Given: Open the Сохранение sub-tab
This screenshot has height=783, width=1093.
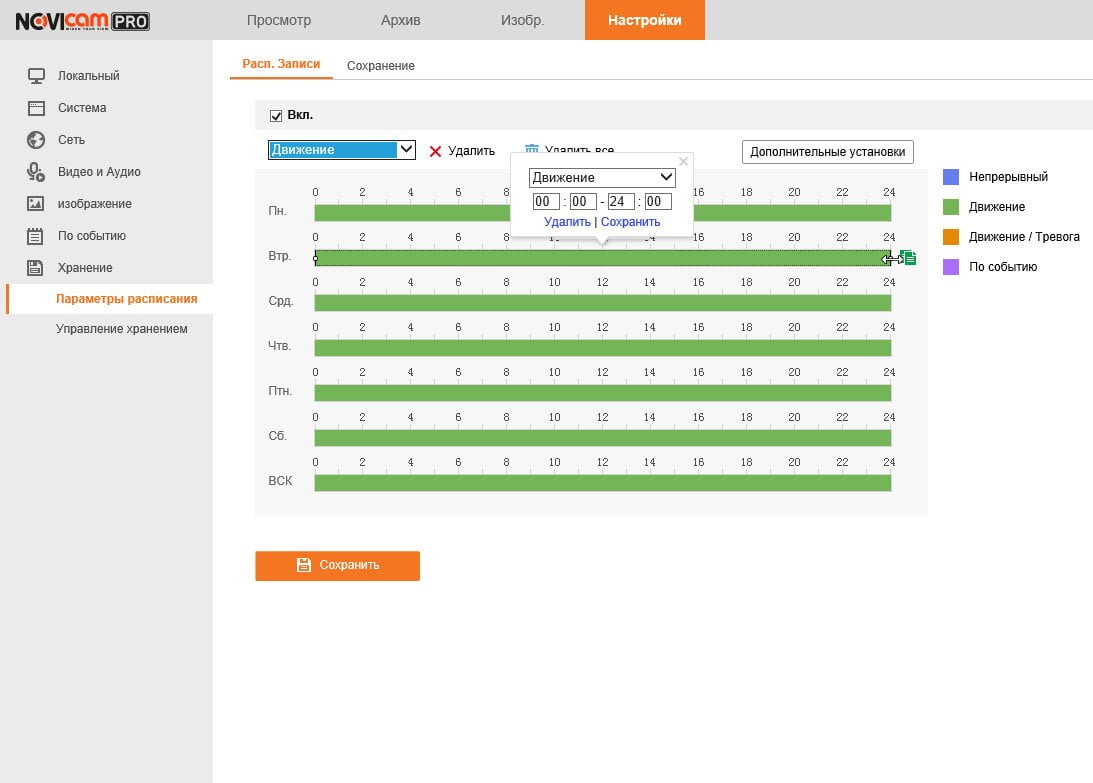Looking at the screenshot, I should point(381,66).
